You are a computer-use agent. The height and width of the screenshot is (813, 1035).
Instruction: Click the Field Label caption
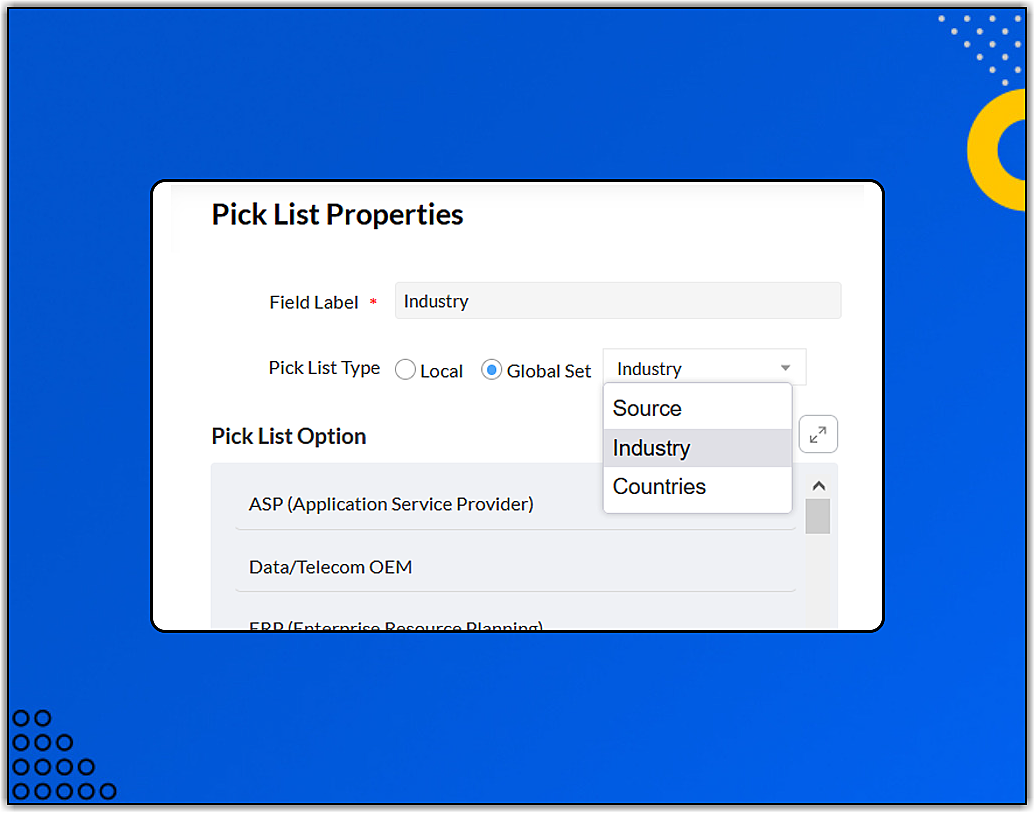(x=313, y=302)
